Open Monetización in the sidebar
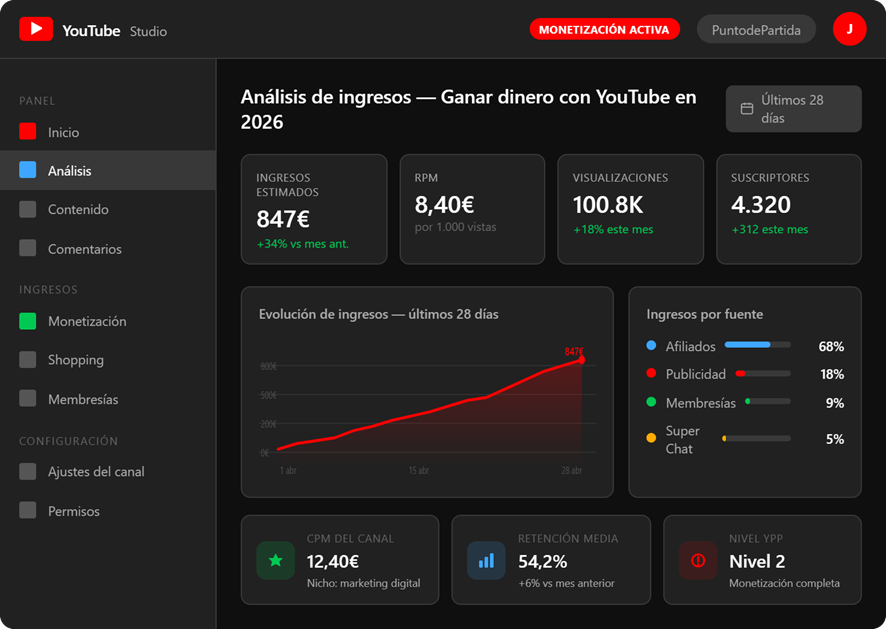This screenshot has height=629, width=886. pos(108,321)
